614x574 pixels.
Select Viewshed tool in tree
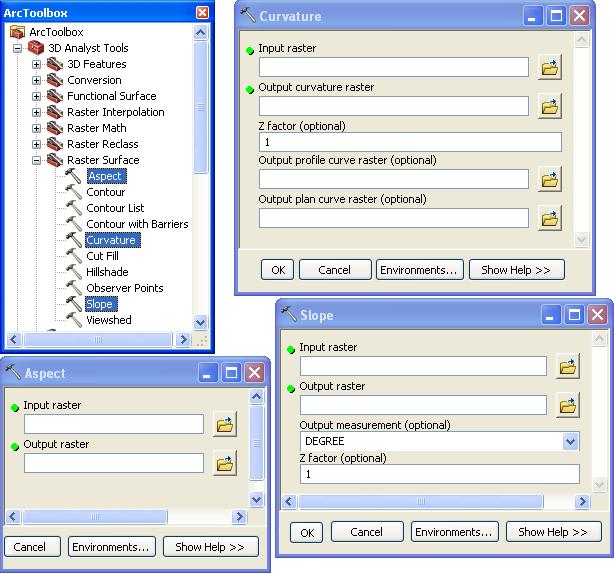point(109,320)
